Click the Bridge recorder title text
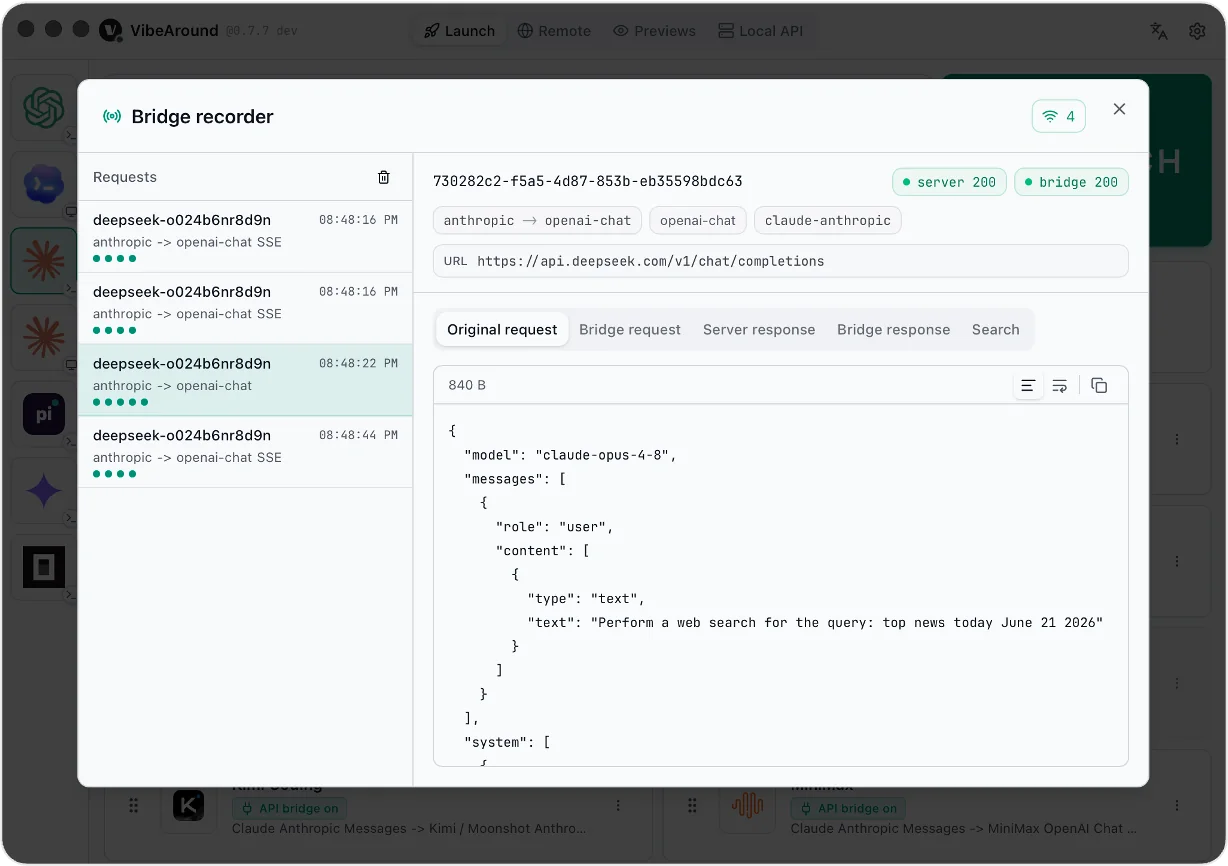 tap(202, 117)
